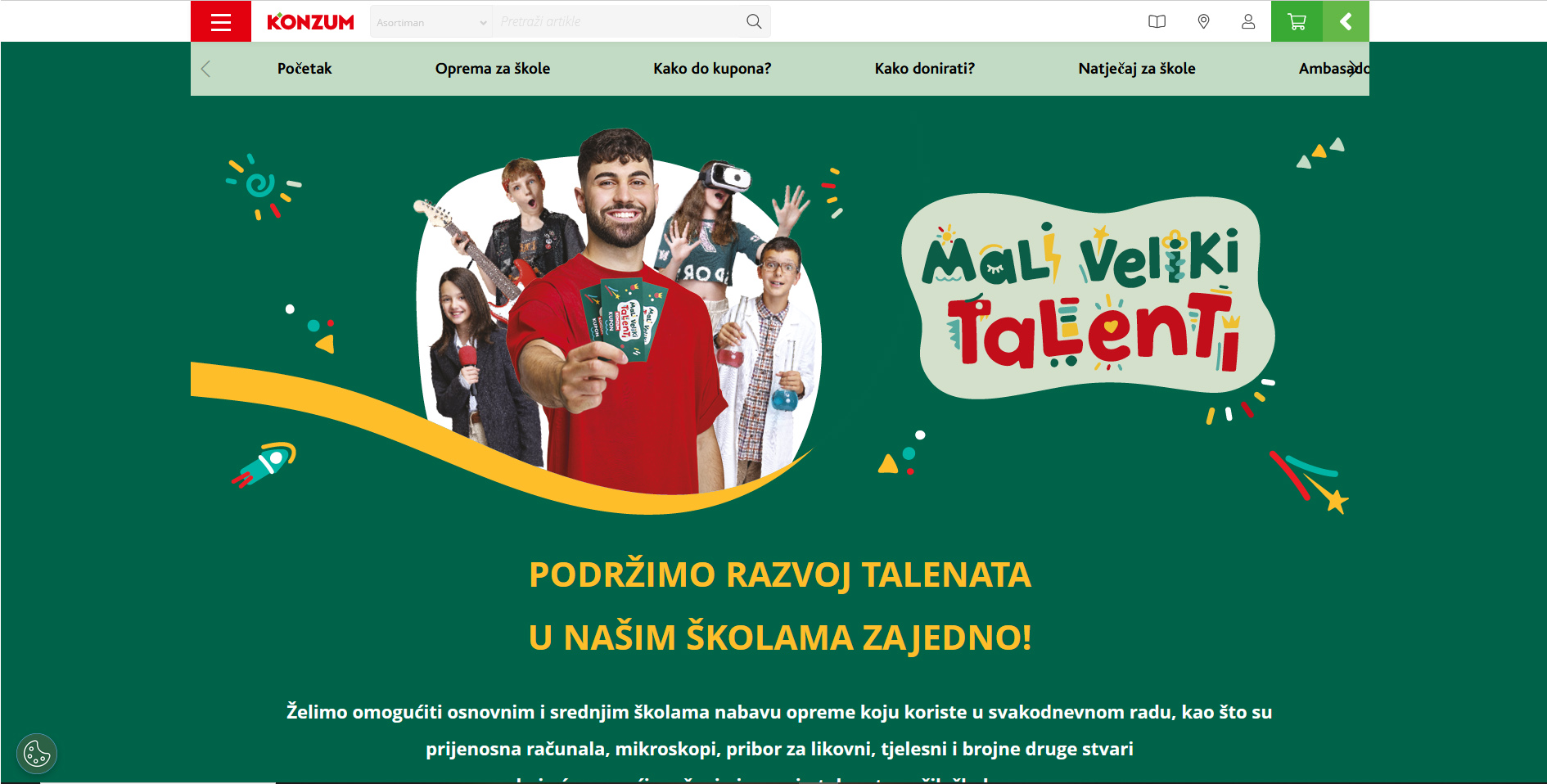Select the Početak tab
Screen dimensions: 1547x784
point(304,69)
